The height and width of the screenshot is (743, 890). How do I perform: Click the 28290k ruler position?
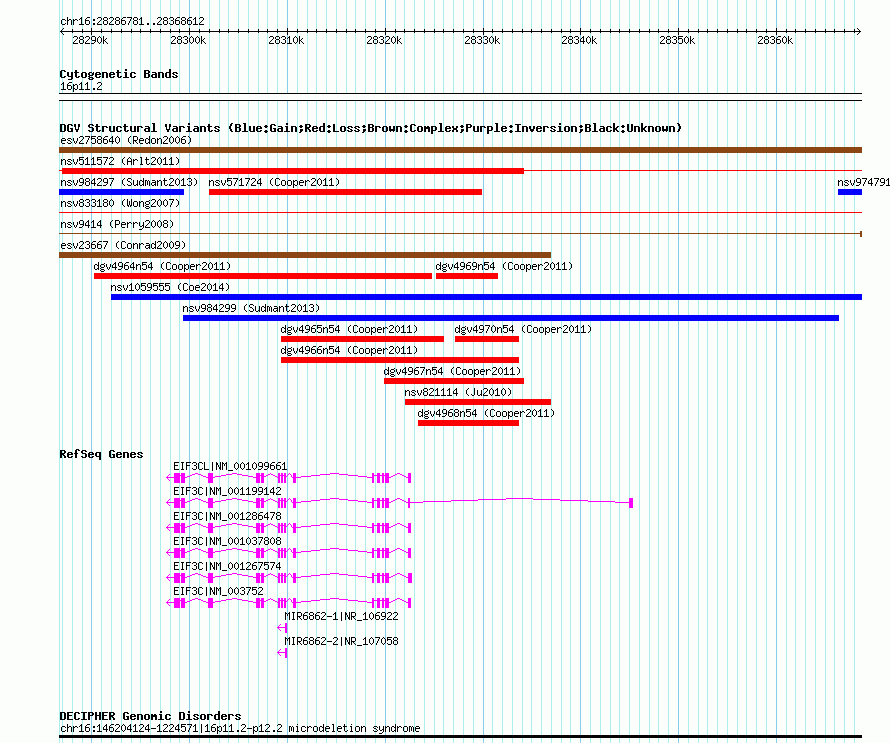coord(90,40)
